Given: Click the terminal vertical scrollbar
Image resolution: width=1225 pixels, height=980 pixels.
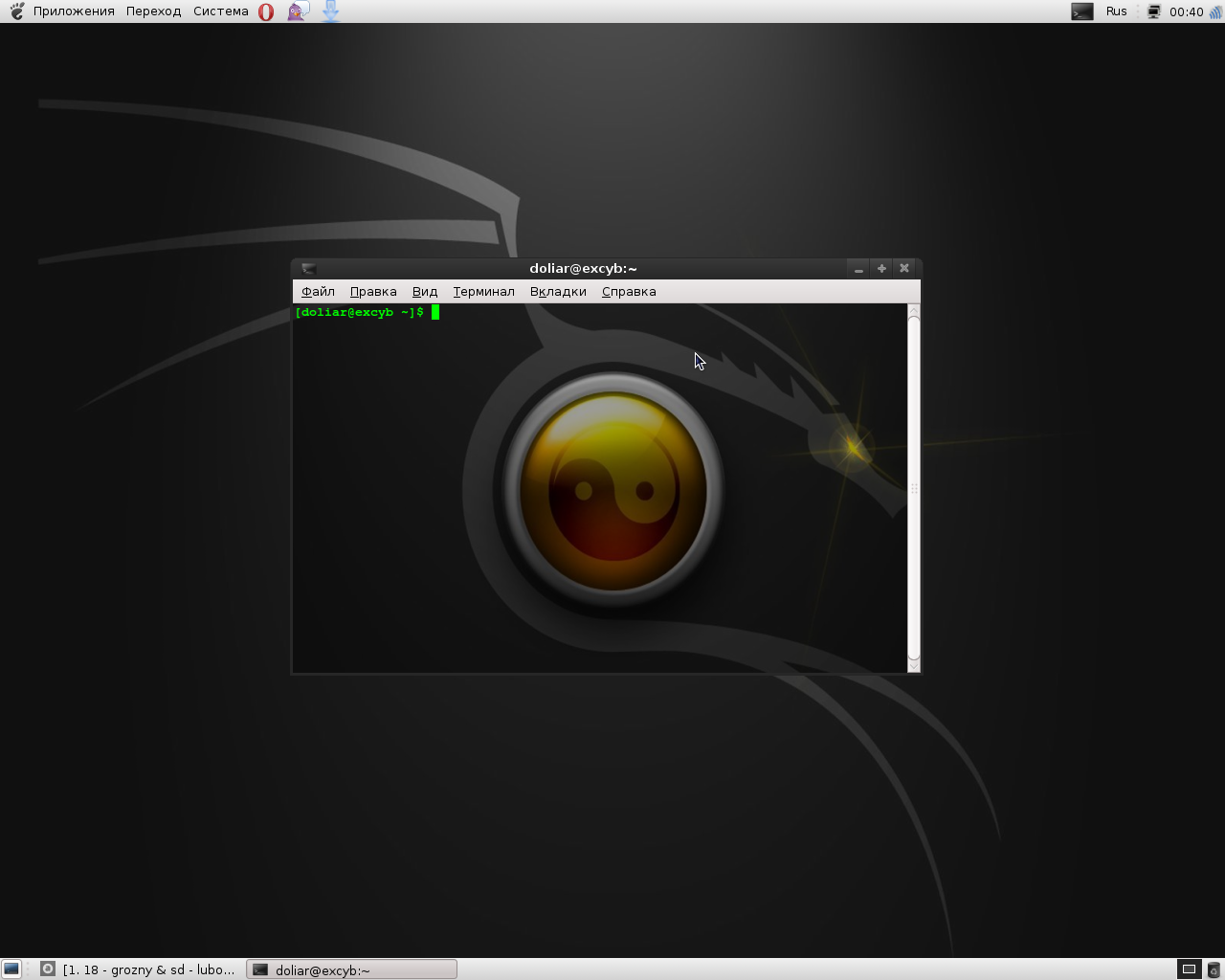Looking at the screenshot, I should pos(913,488).
